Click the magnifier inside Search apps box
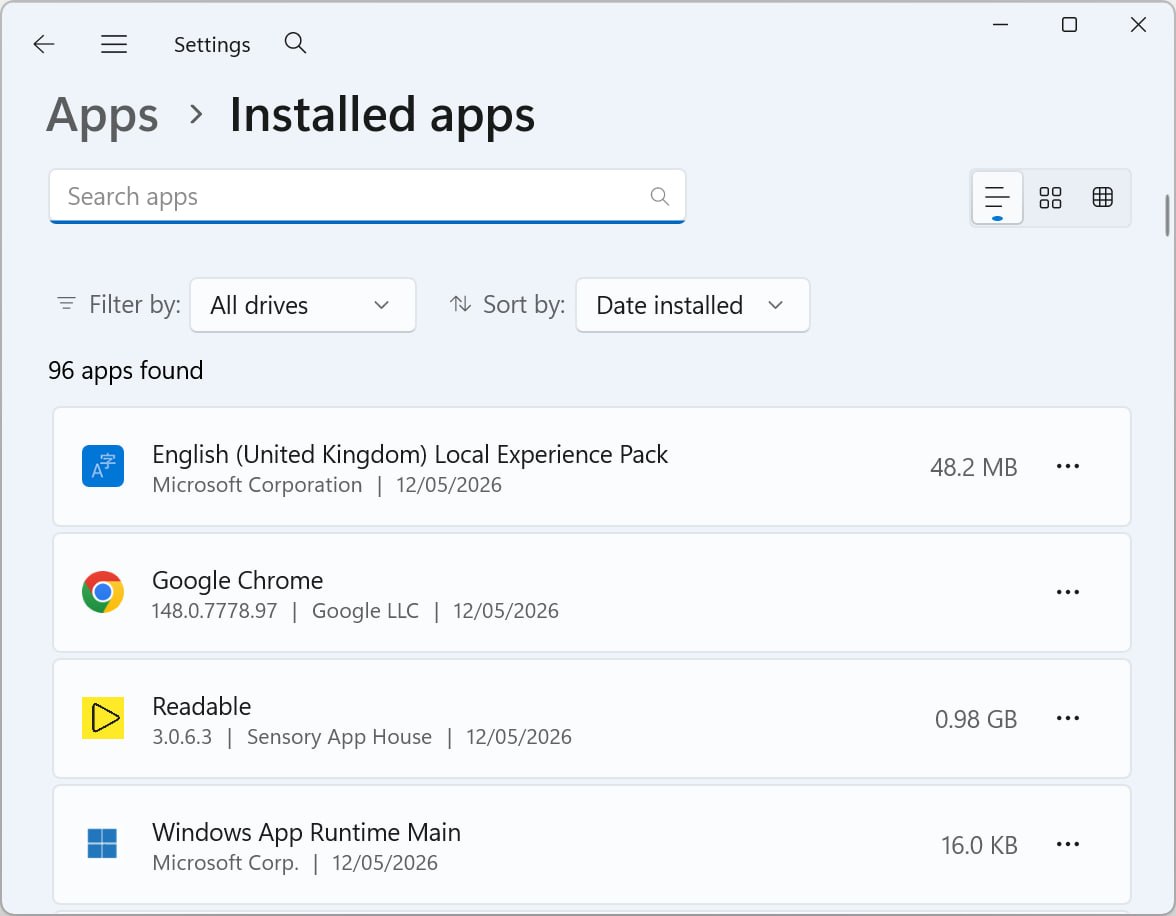This screenshot has width=1176, height=916. click(x=659, y=197)
